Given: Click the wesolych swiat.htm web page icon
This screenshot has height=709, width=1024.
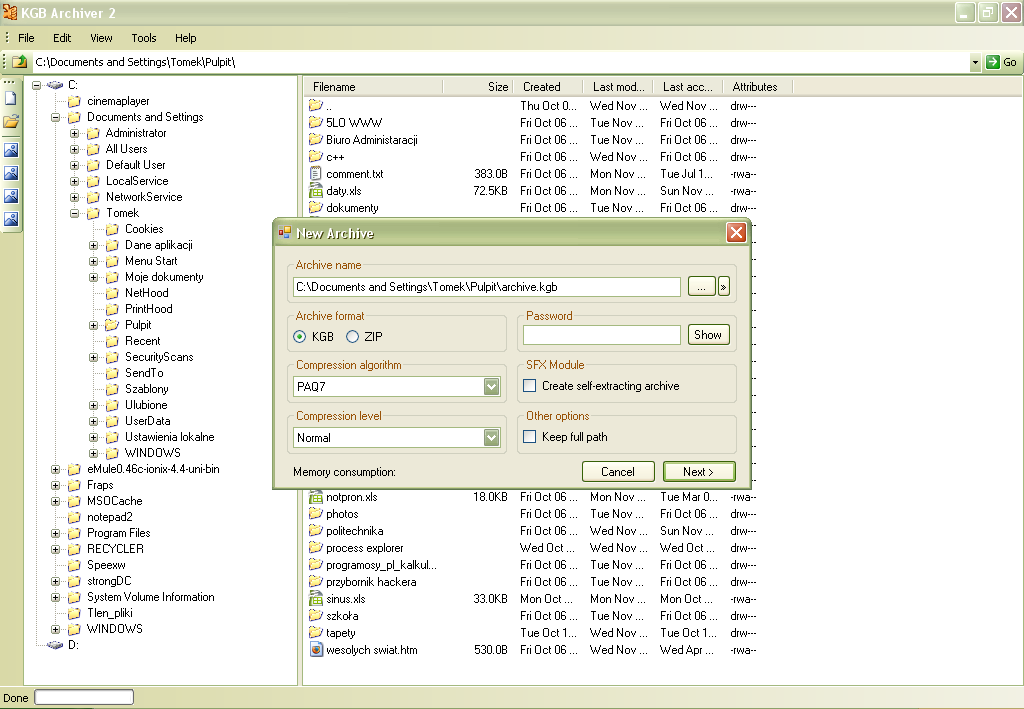Looking at the screenshot, I should [316, 650].
